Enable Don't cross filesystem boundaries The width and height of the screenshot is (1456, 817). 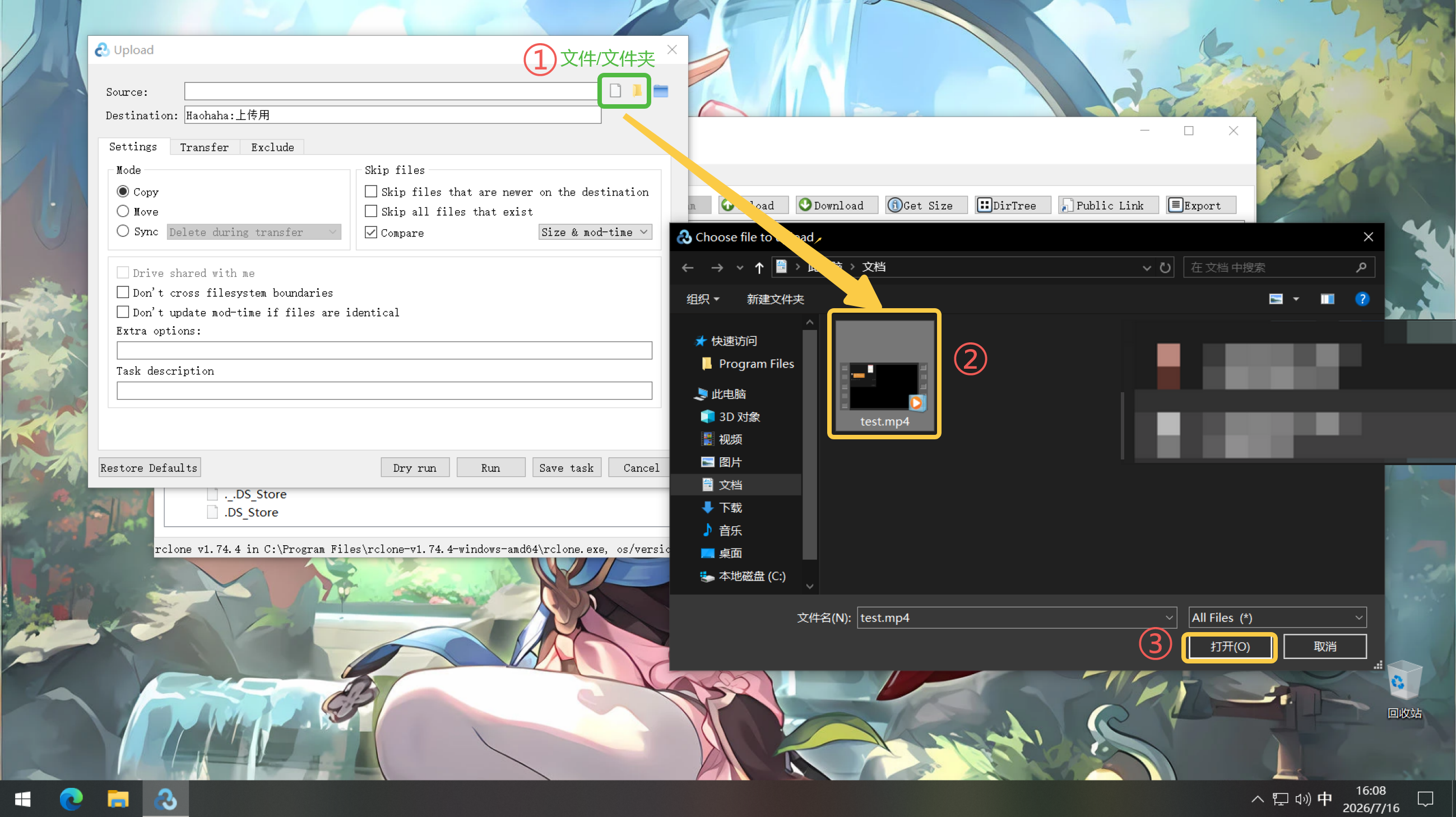point(123,292)
